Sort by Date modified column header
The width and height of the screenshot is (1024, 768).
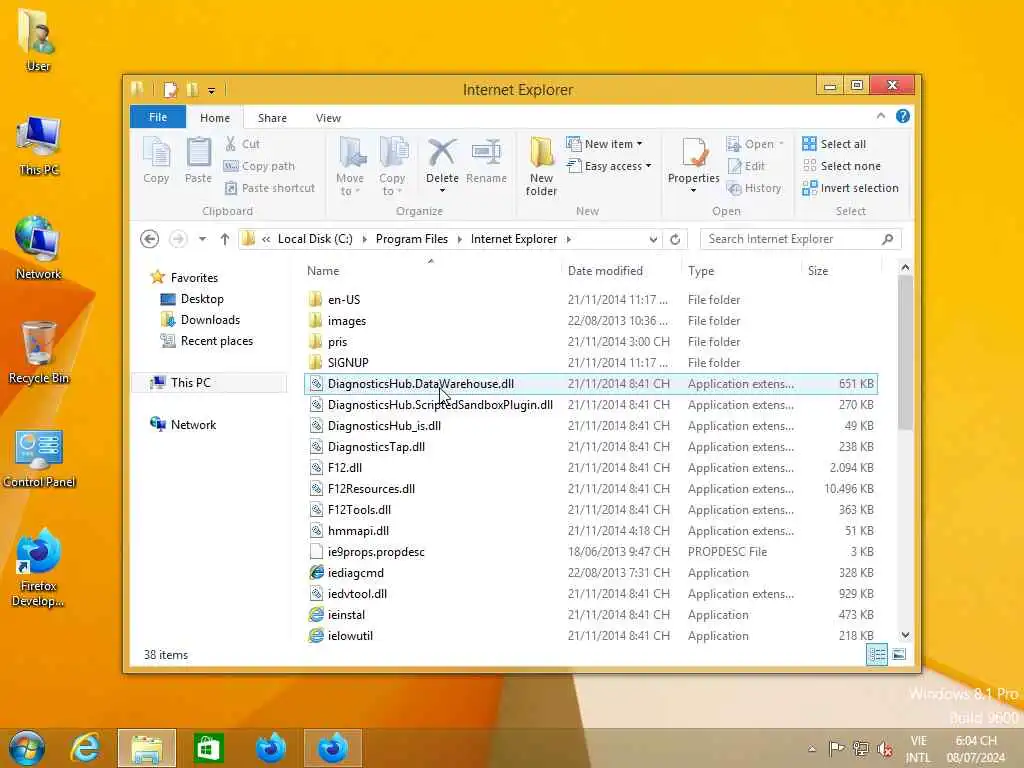pyautogui.click(x=620, y=270)
